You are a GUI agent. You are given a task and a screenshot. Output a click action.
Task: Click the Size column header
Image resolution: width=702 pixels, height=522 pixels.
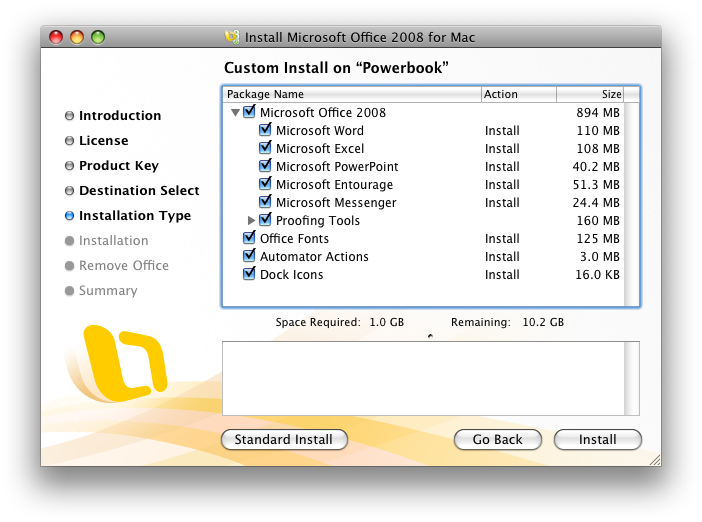pyautogui.click(x=590, y=94)
